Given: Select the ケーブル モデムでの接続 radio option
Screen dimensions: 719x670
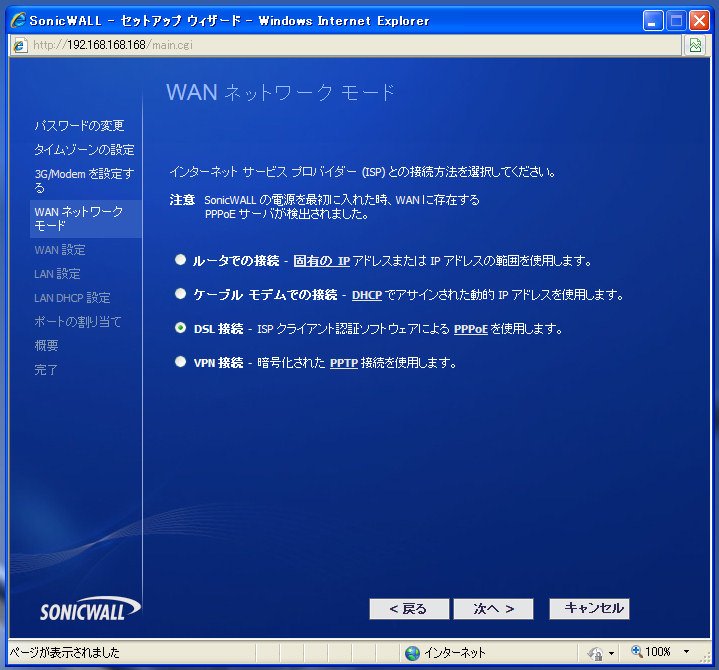Looking at the screenshot, I should [180, 293].
